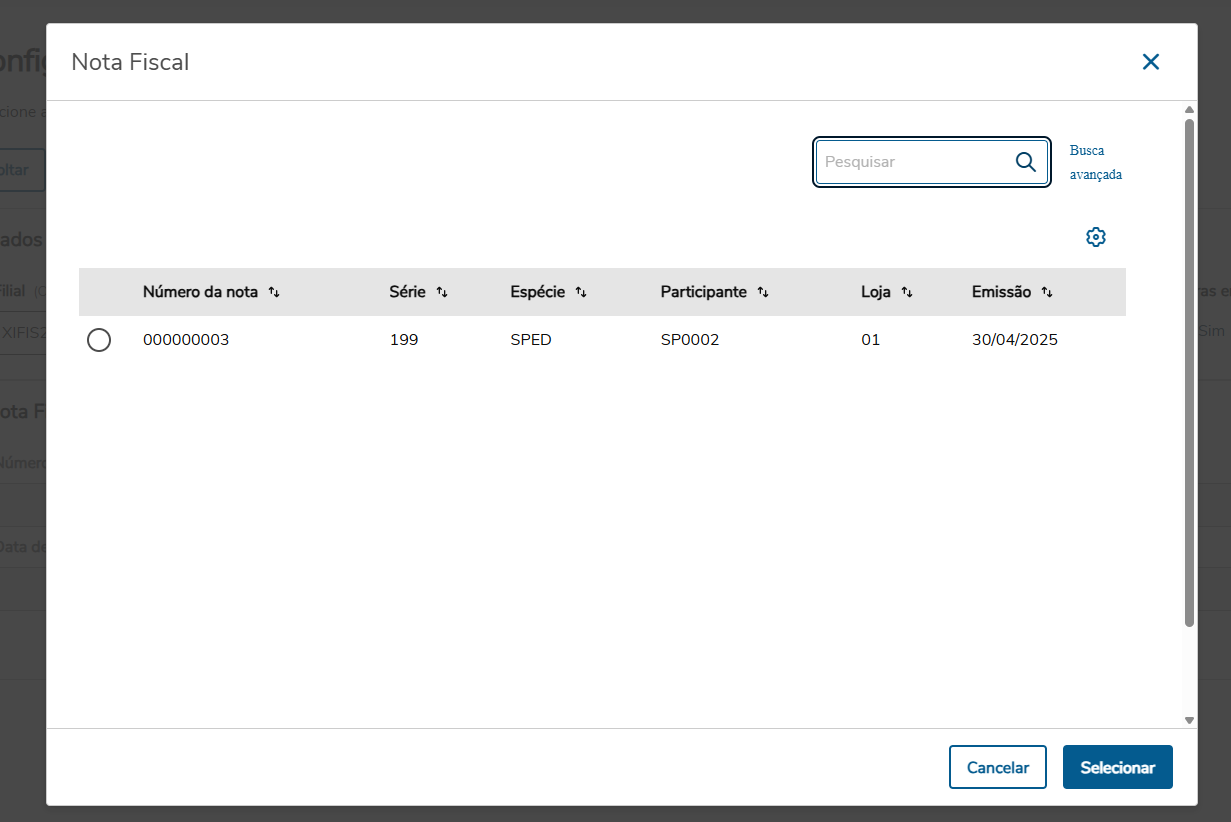Open table settings gear icon
The width and height of the screenshot is (1231, 822).
1096,237
